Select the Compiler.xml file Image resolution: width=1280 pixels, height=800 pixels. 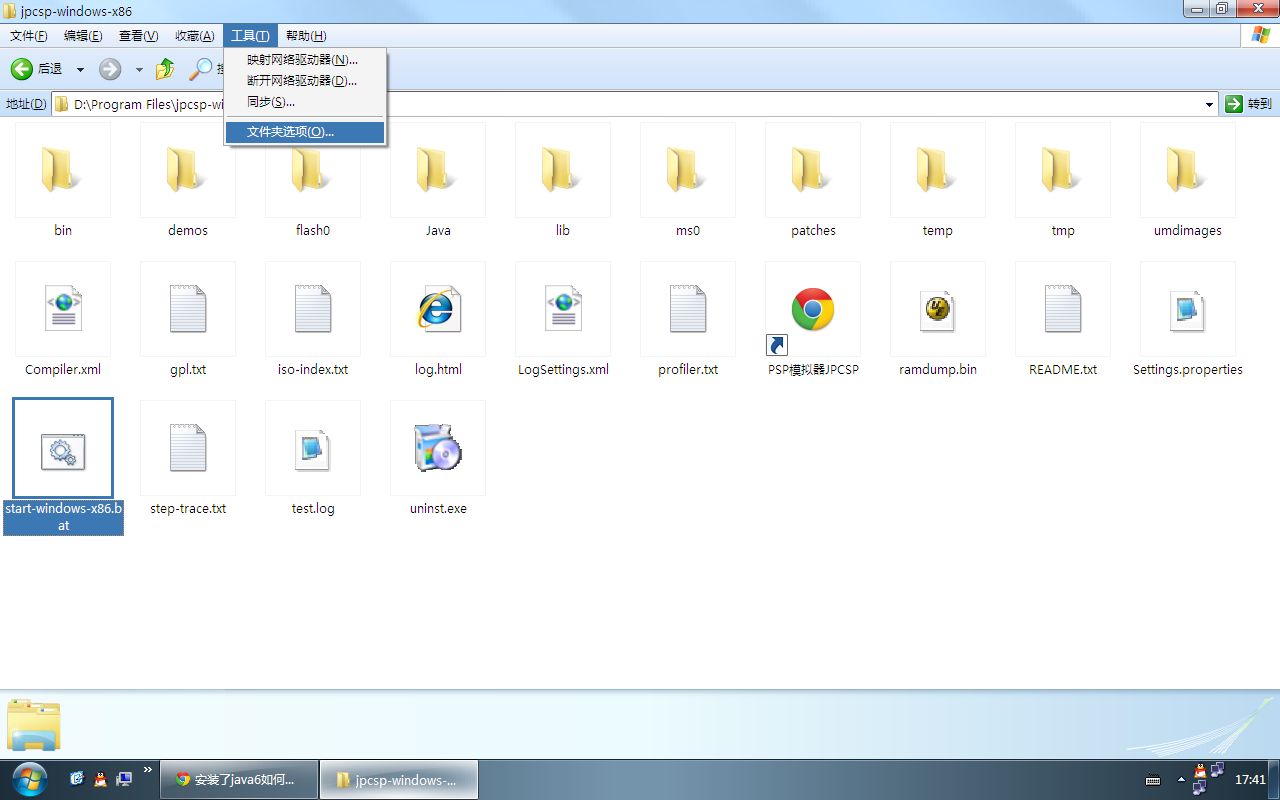point(63,309)
